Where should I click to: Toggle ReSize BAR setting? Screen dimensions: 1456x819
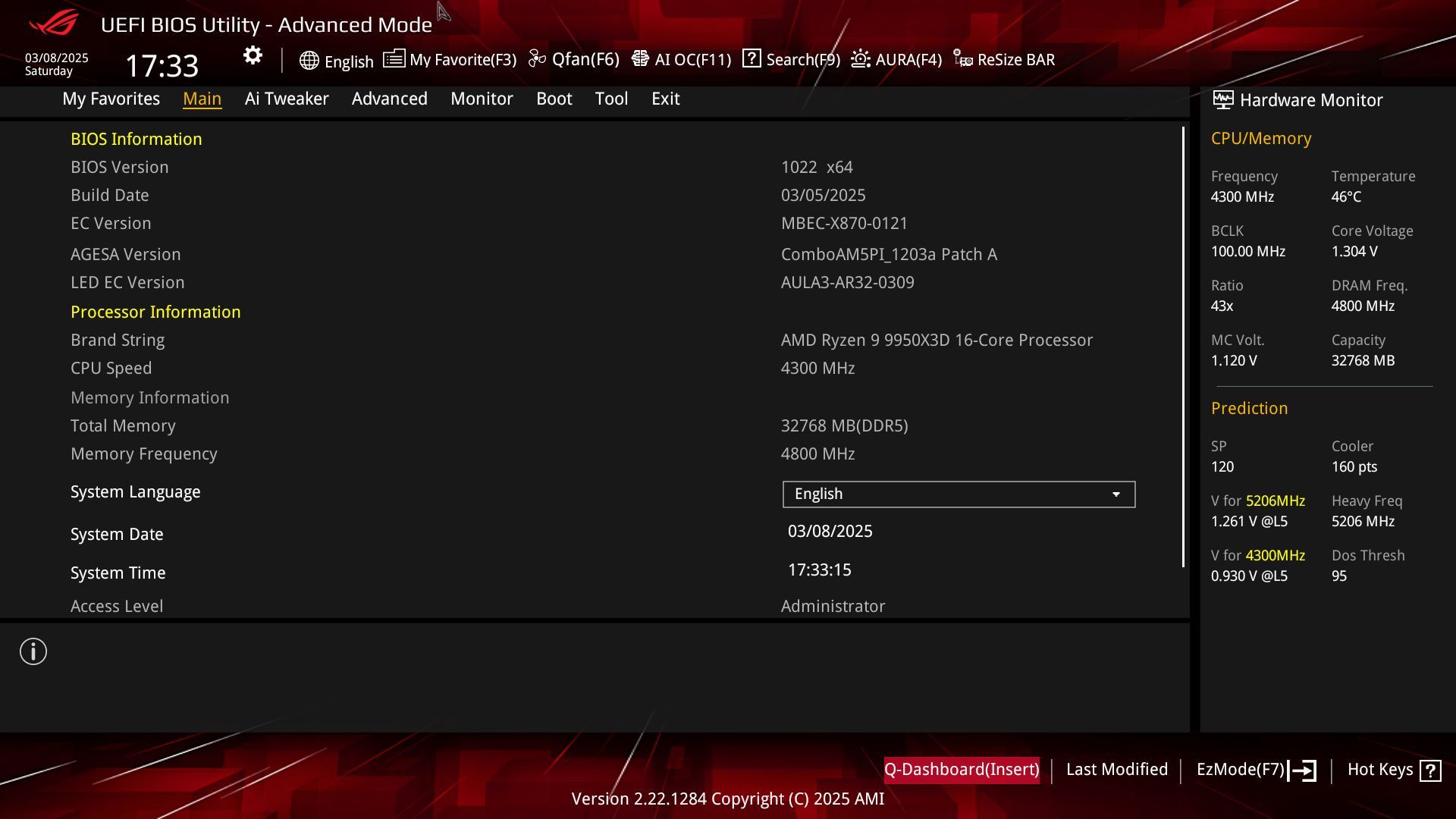[x=1016, y=60]
